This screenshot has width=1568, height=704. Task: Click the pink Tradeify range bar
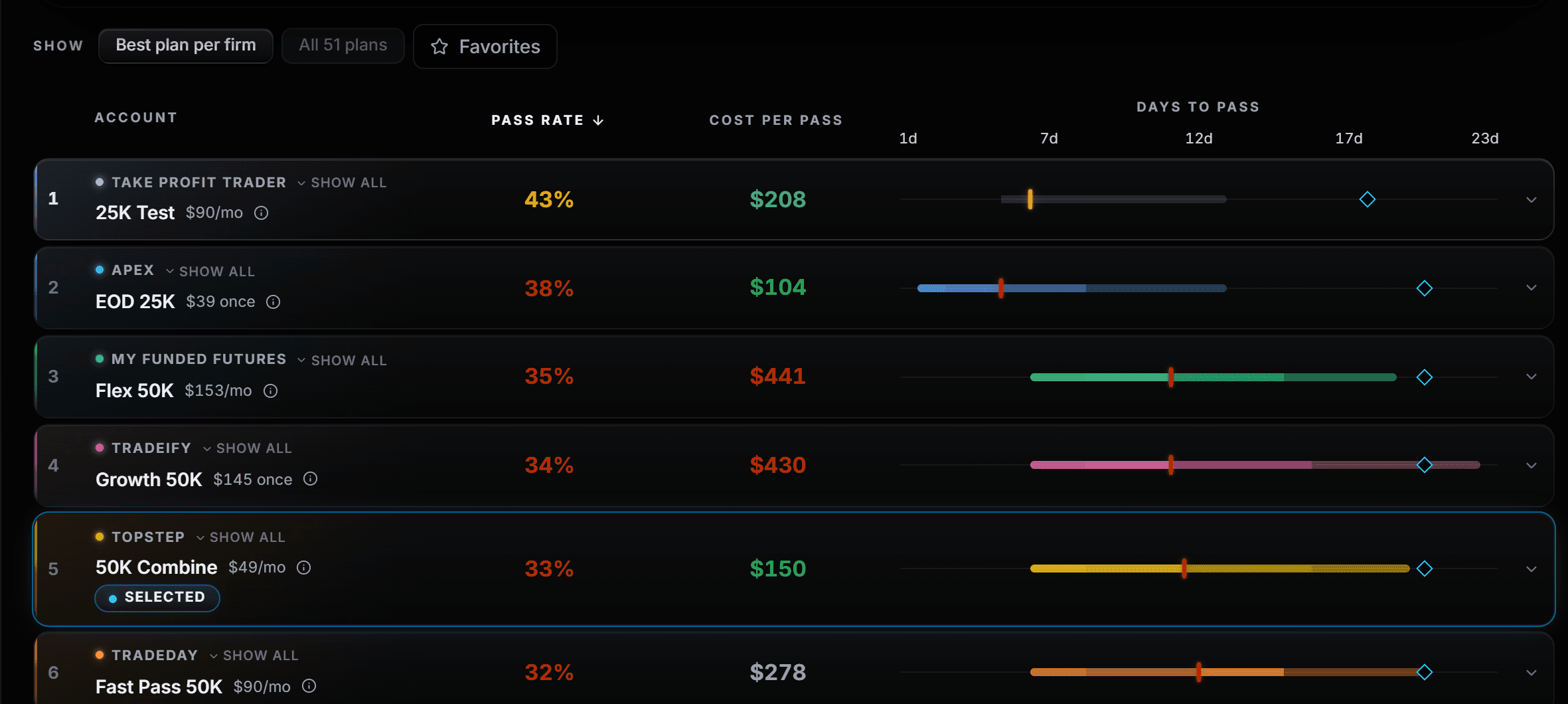(x=1255, y=465)
